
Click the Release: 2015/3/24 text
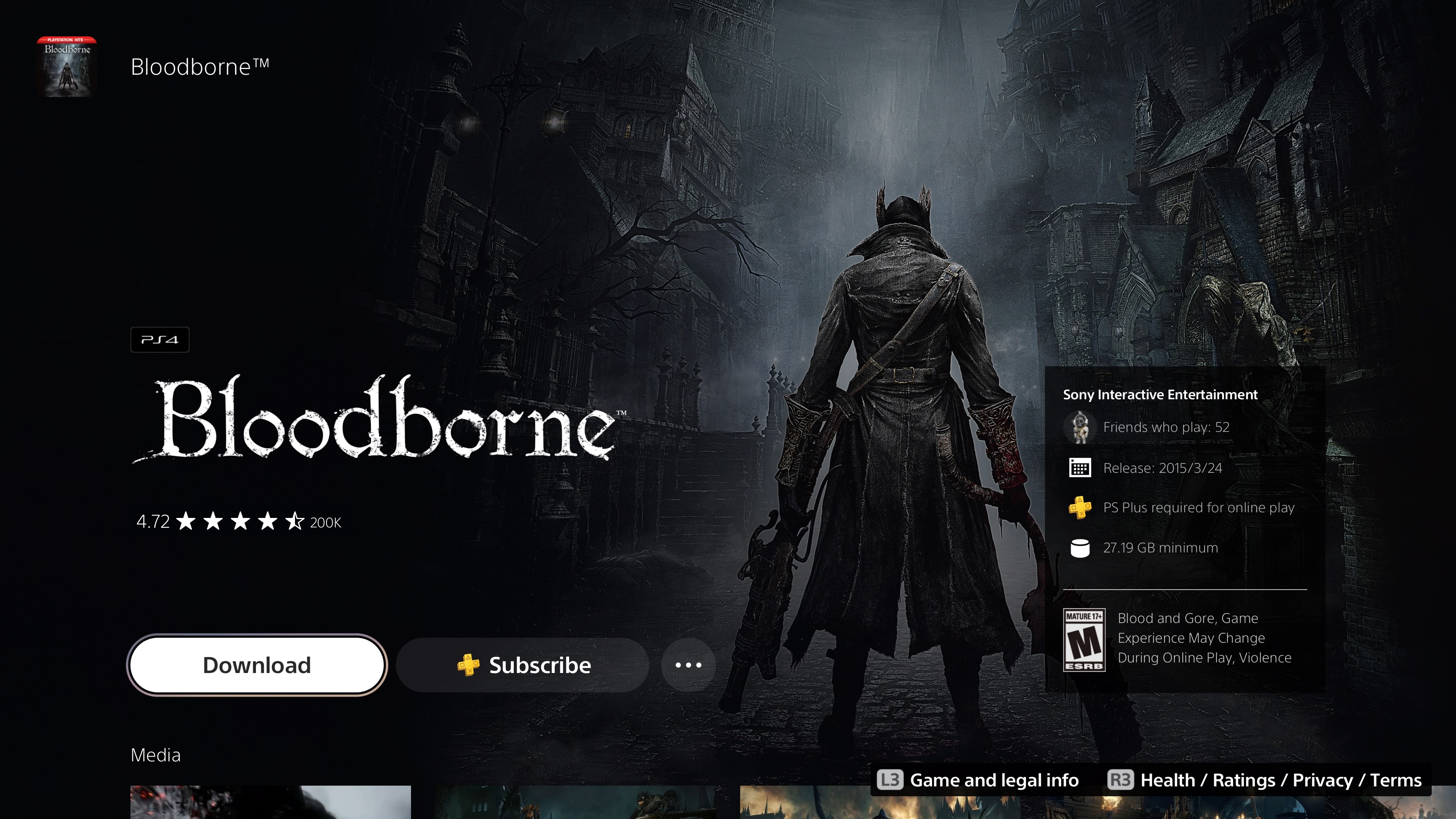click(1163, 468)
